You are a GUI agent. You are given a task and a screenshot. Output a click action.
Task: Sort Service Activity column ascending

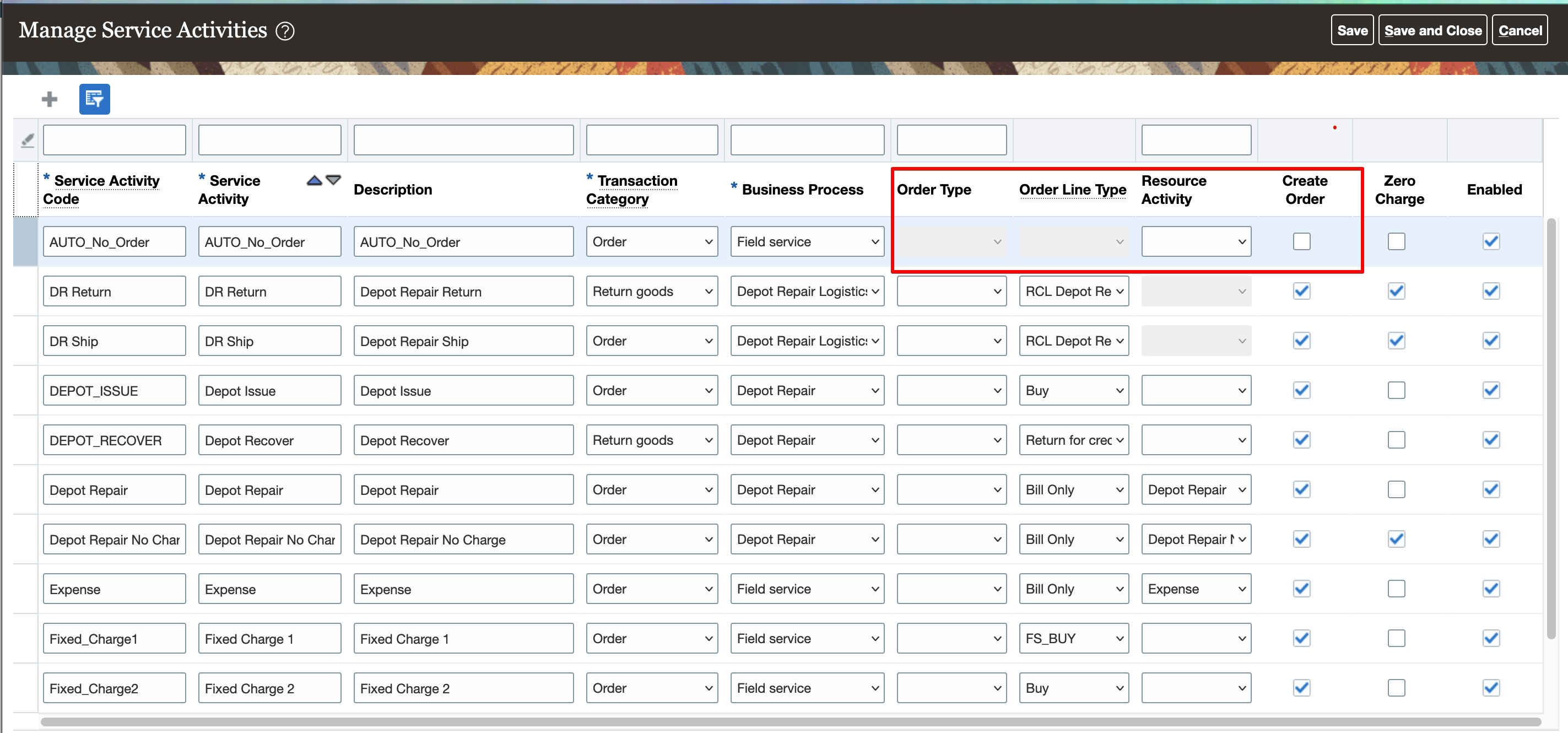click(314, 180)
